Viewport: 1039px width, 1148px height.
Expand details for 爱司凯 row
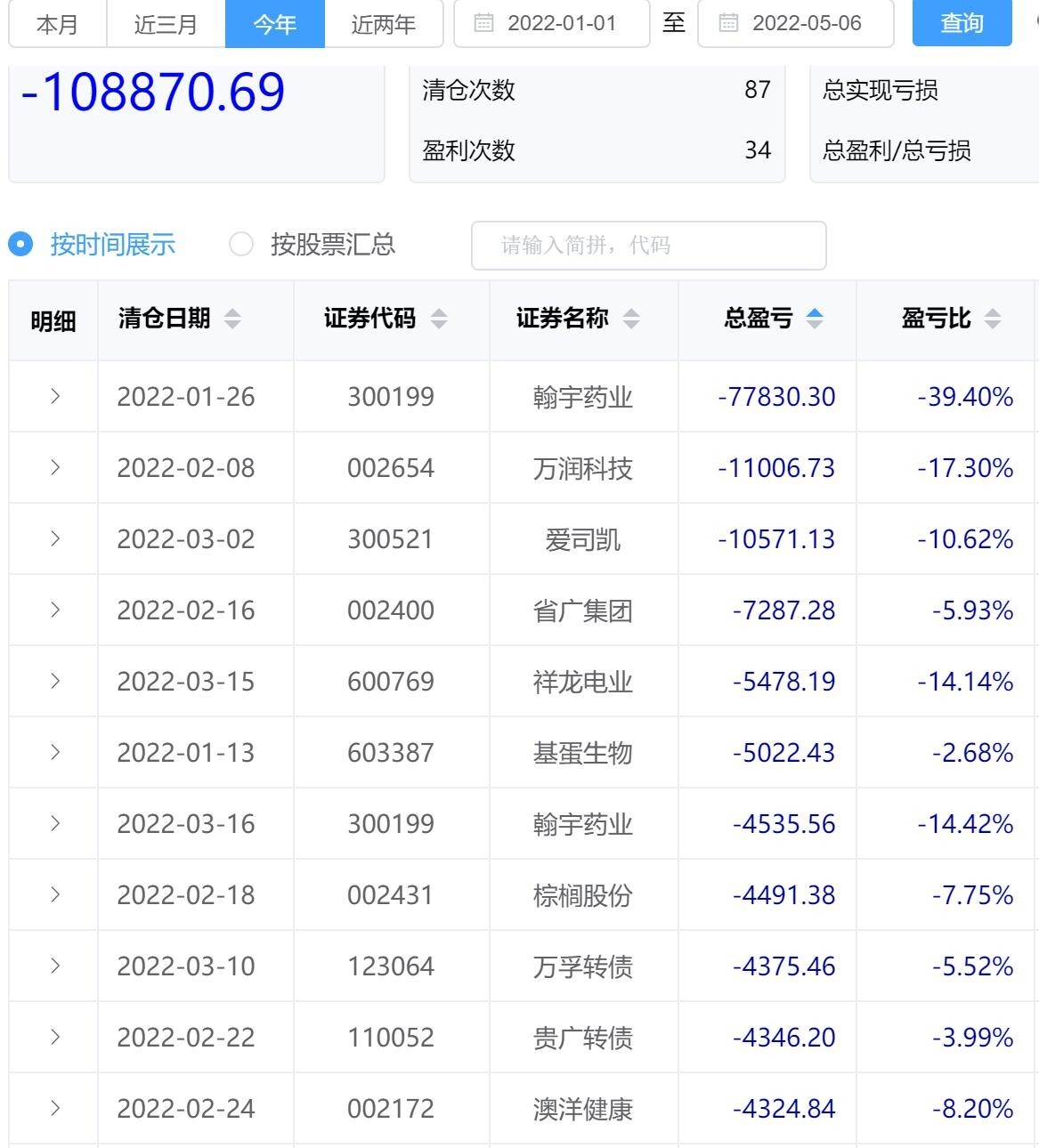55,538
